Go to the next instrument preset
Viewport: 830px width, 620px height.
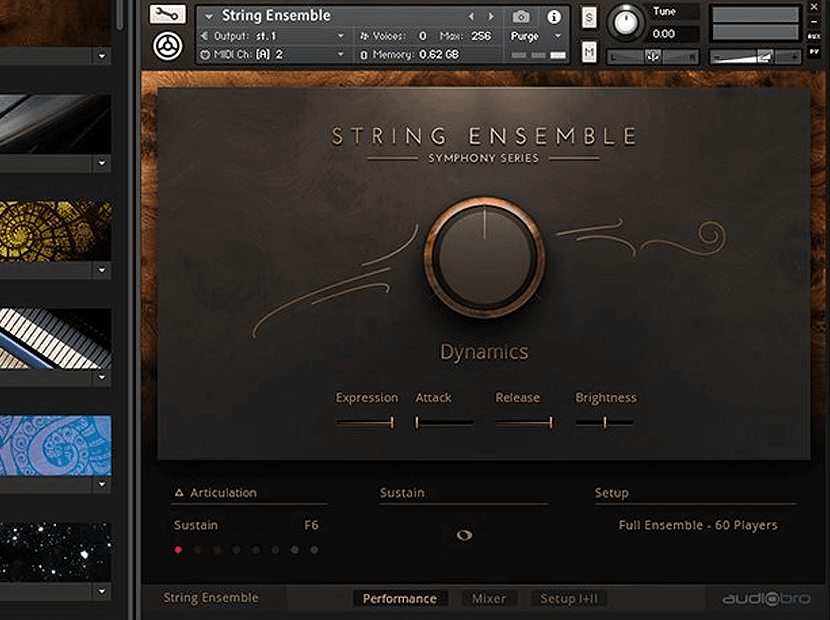491,17
